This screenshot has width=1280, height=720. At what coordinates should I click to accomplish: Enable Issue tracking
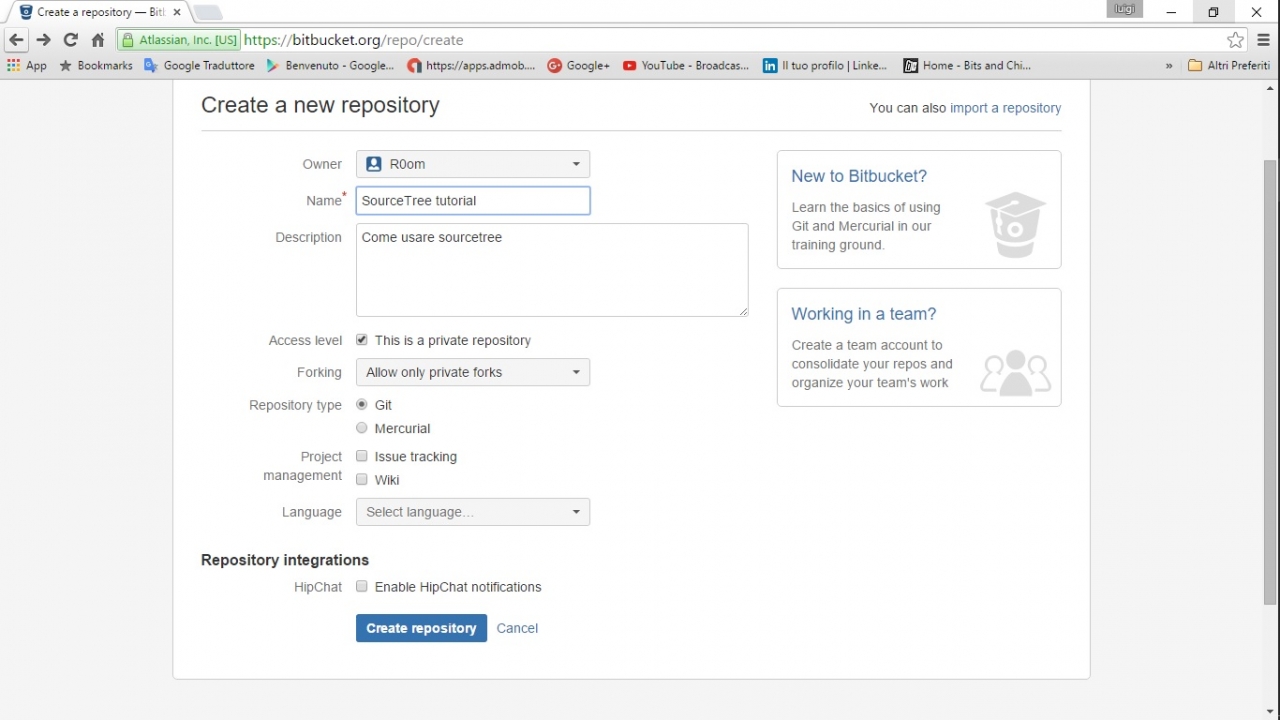(x=362, y=456)
